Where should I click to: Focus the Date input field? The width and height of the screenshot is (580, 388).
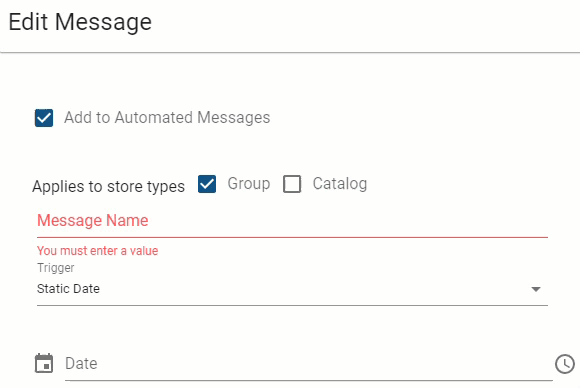pos(309,364)
